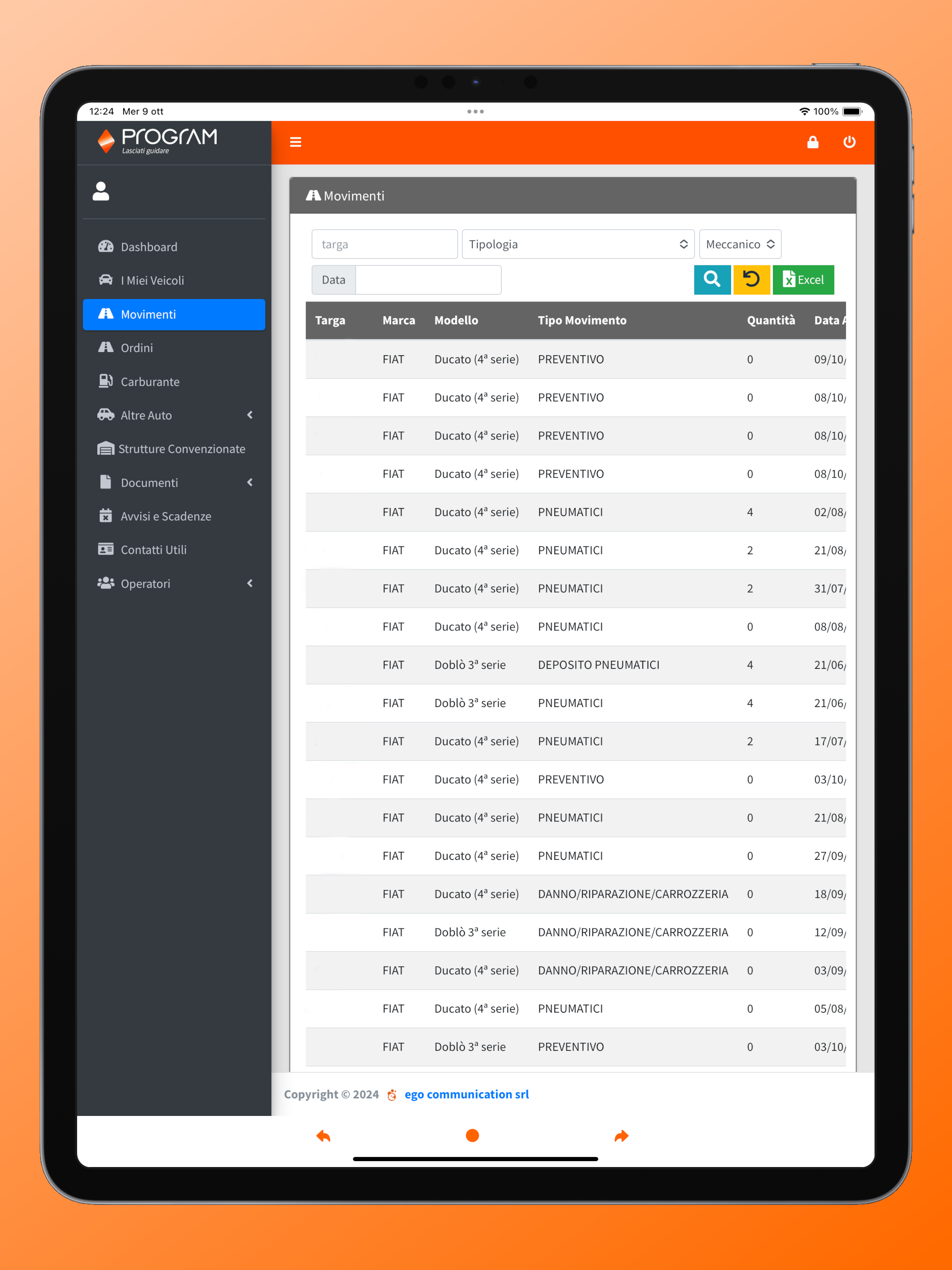952x1270 pixels.
Task: Click the magnifier search button
Action: tap(712, 280)
